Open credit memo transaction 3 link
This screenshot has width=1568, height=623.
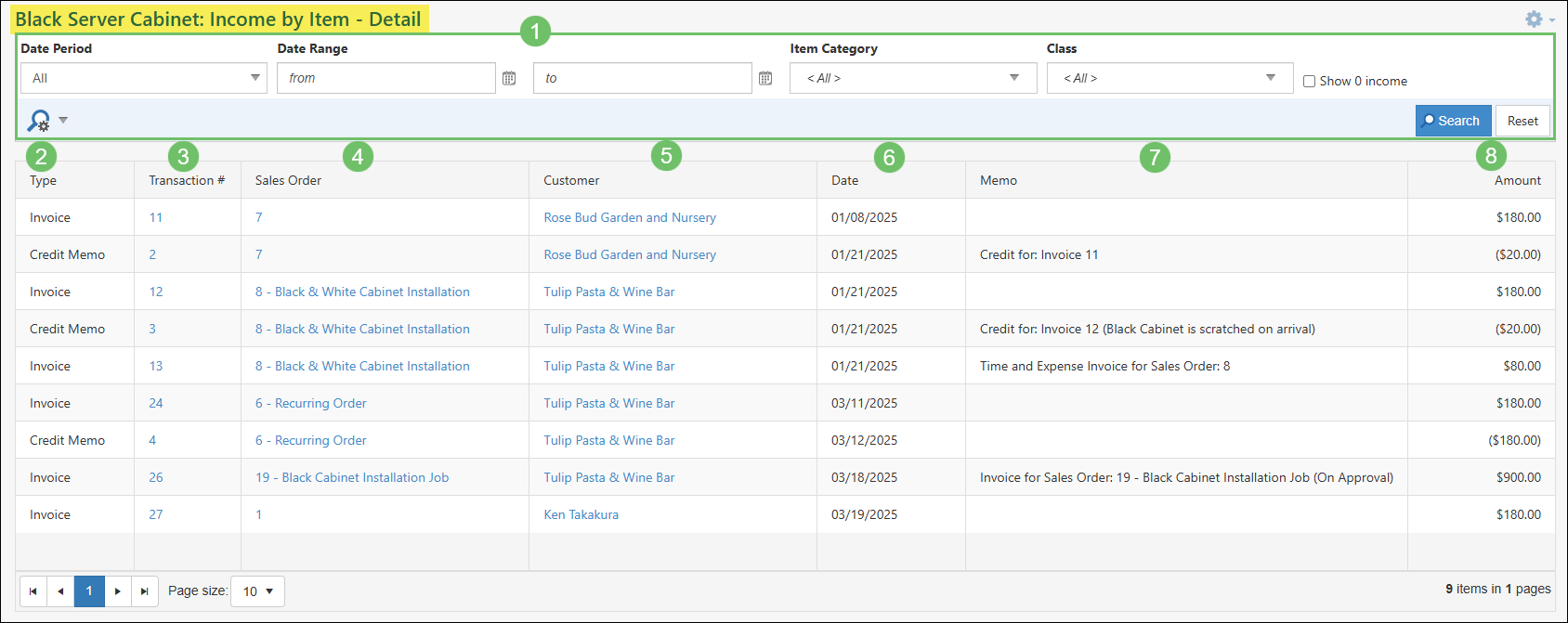coord(152,329)
